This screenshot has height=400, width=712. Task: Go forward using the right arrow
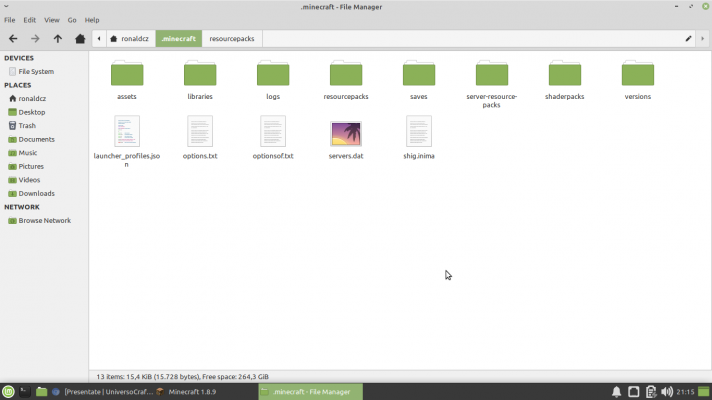pyautogui.click(x=35, y=39)
